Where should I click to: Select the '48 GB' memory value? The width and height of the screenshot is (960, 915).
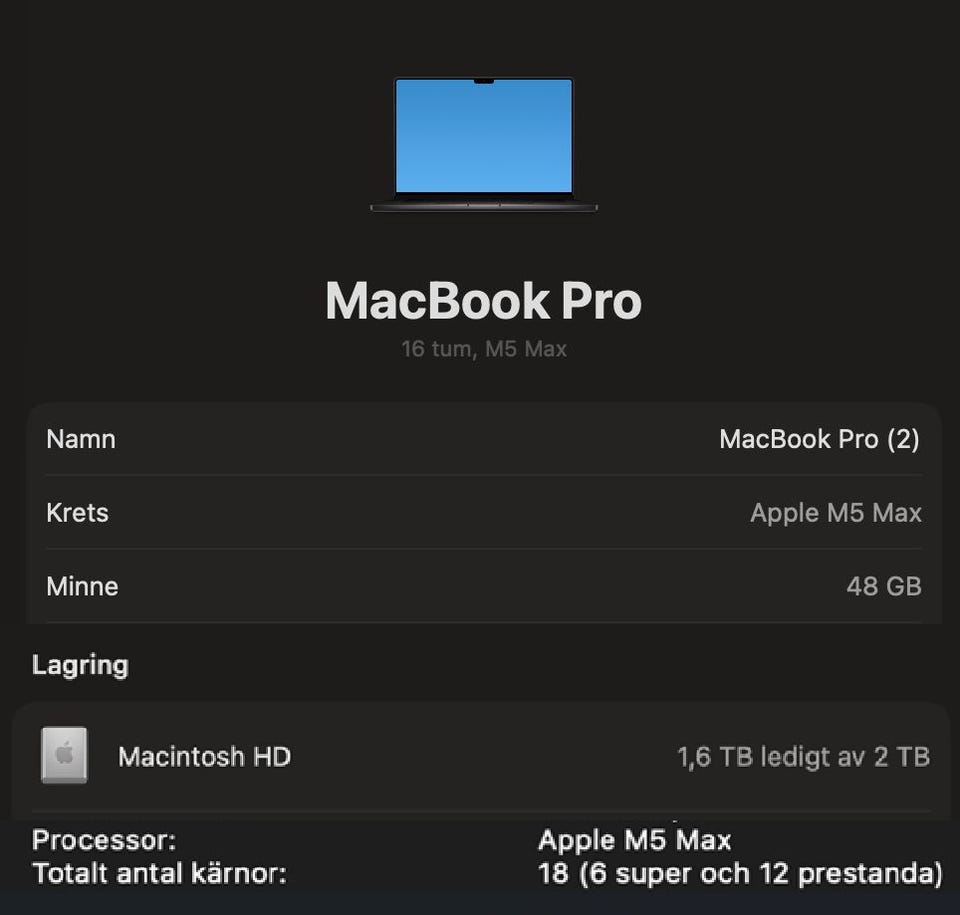click(x=884, y=587)
